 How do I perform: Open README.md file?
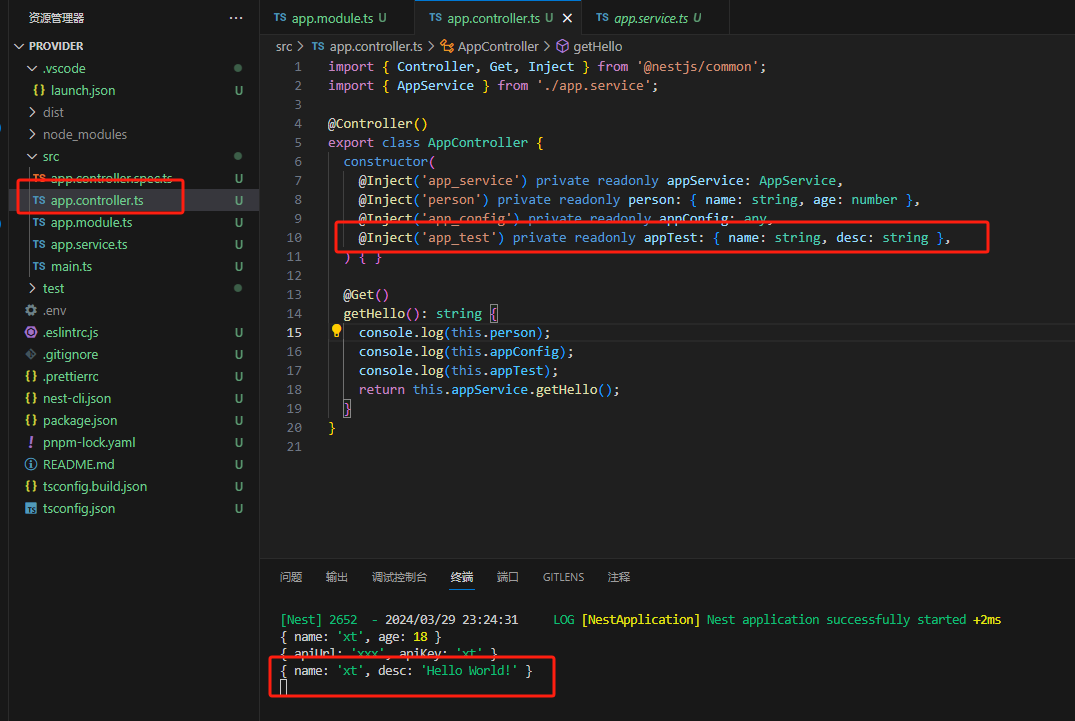[x=79, y=464]
